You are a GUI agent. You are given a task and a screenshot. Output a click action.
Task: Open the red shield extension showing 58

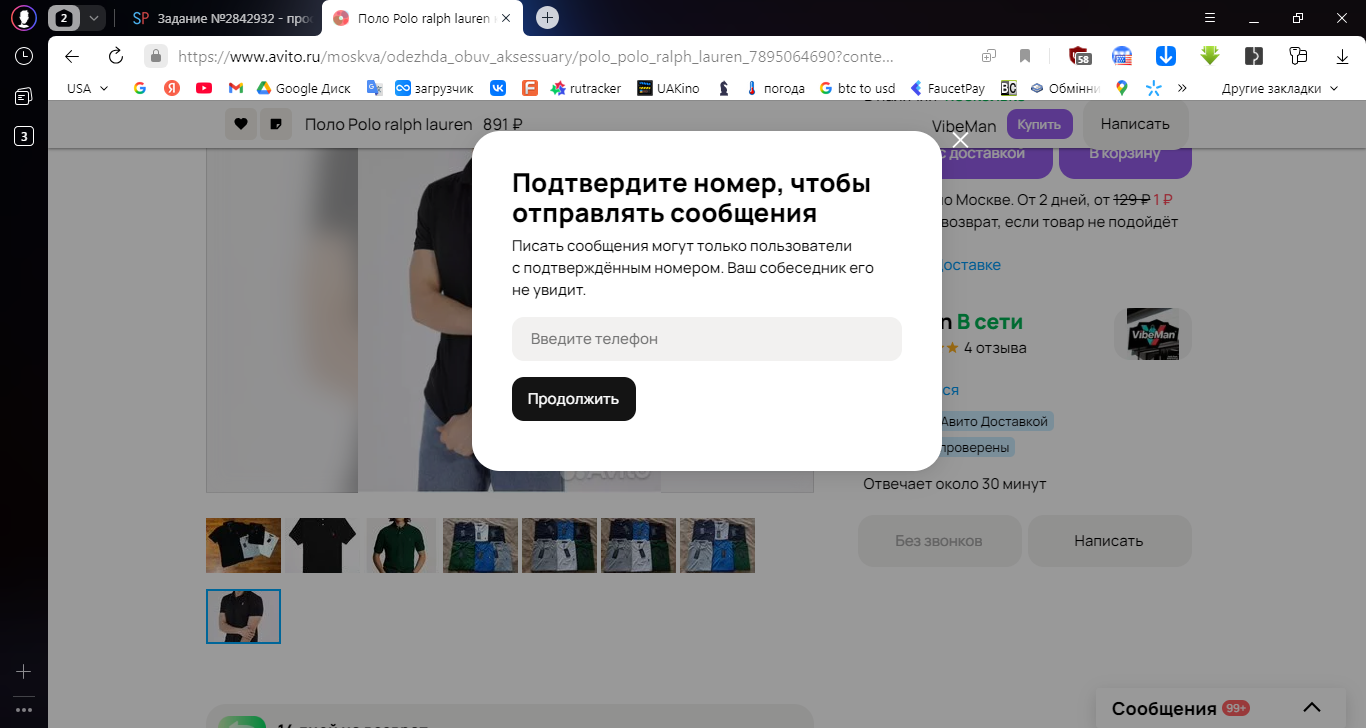[x=1079, y=56]
